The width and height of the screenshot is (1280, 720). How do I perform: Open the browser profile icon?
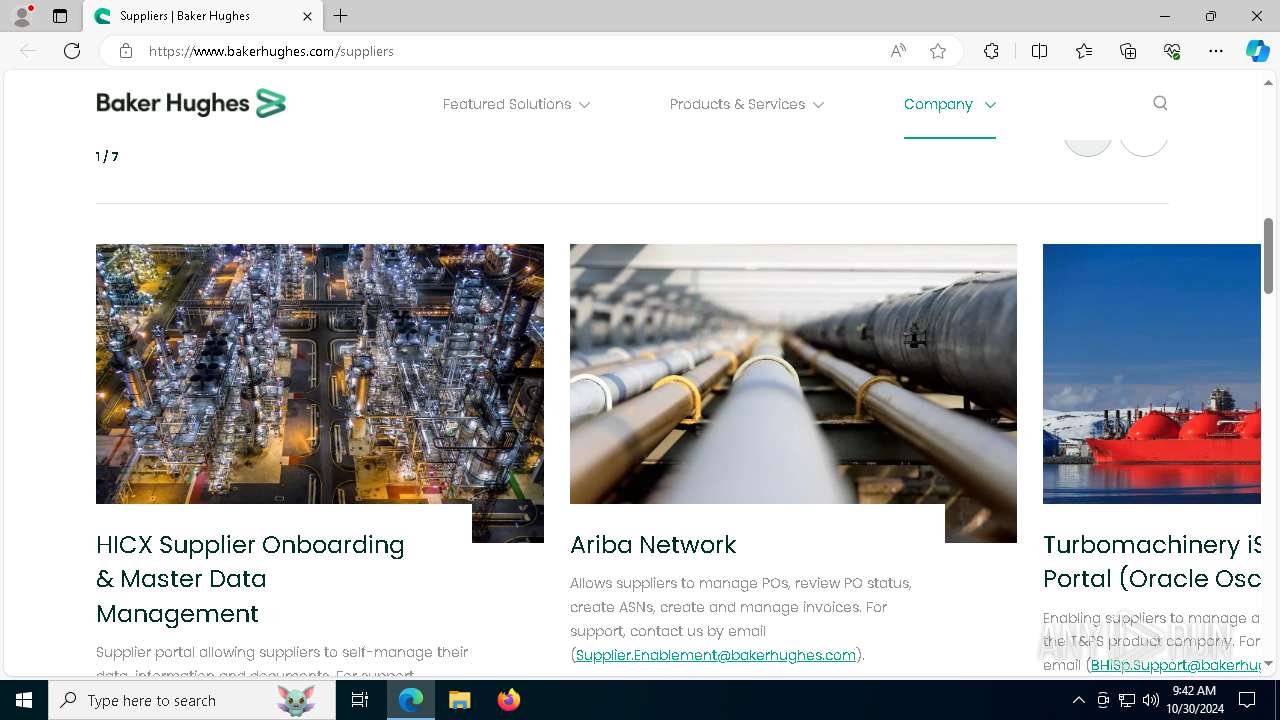click(x=22, y=16)
